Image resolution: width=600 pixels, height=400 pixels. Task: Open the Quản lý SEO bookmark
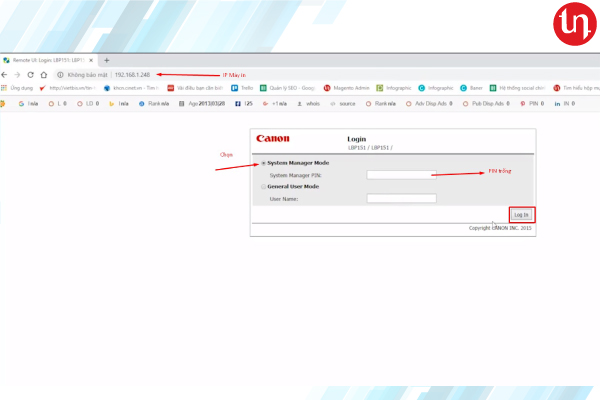tap(287, 88)
